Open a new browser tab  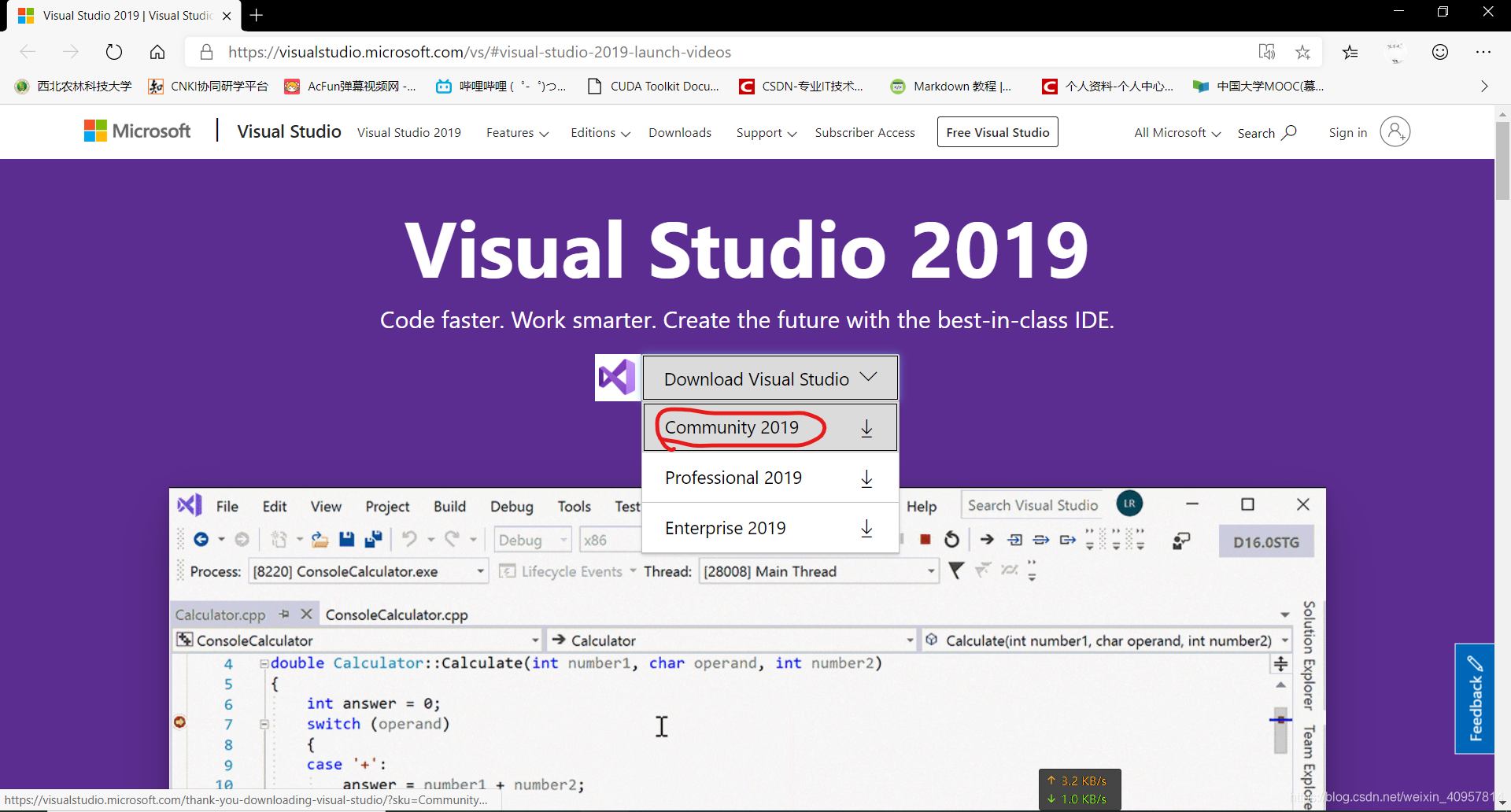(257, 15)
